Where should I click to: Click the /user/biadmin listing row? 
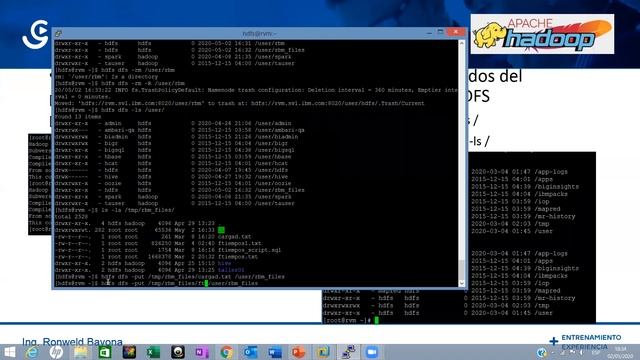176,137
